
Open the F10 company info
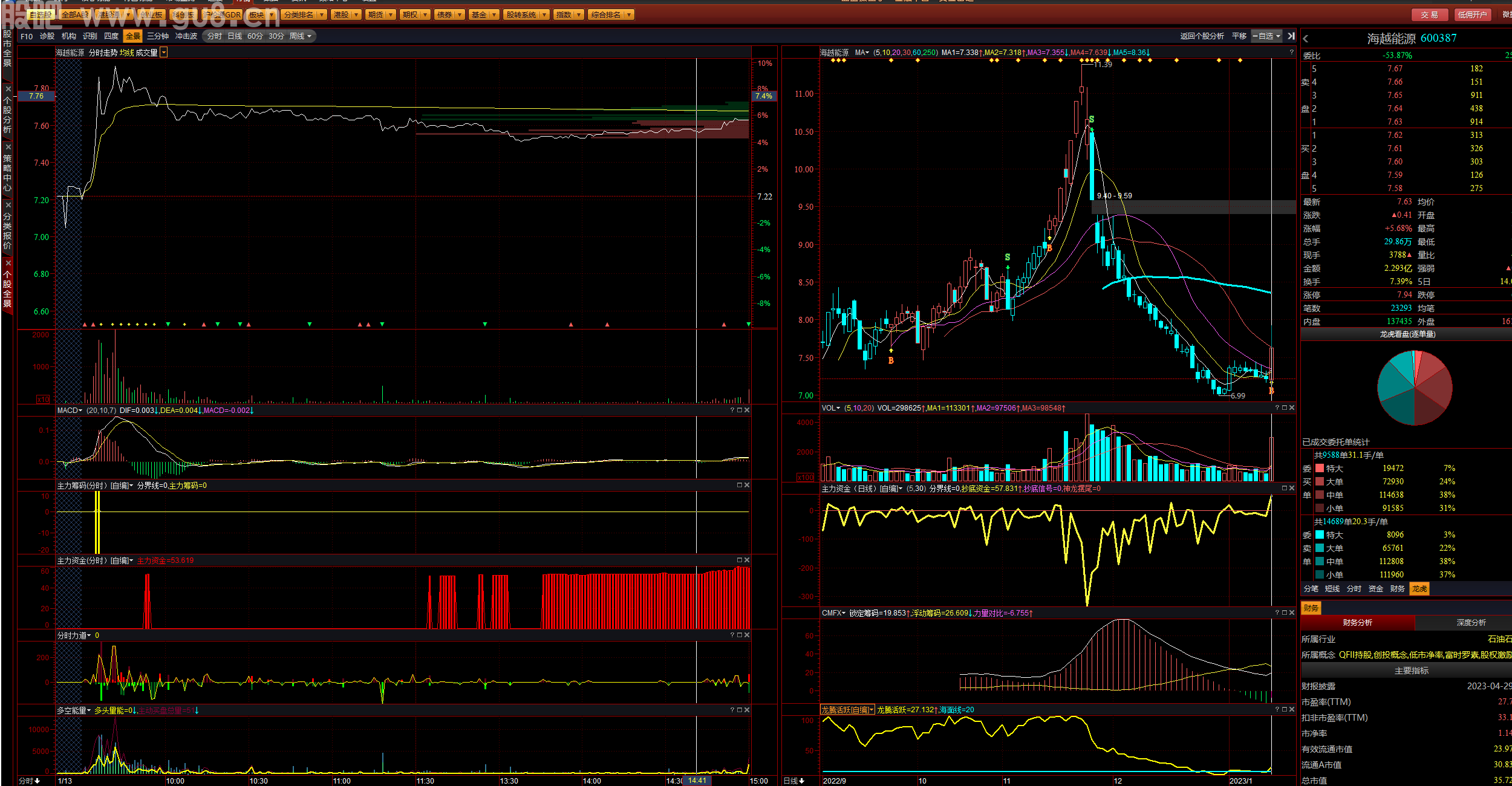click(x=27, y=36)
